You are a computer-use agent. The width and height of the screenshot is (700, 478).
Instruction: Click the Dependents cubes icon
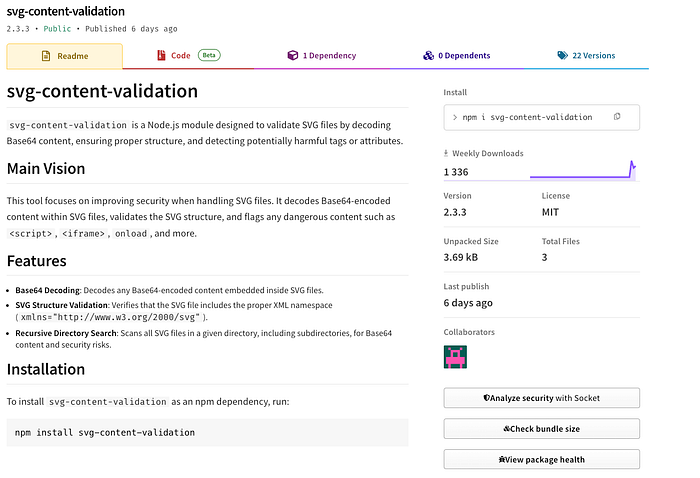pos(429,55)
